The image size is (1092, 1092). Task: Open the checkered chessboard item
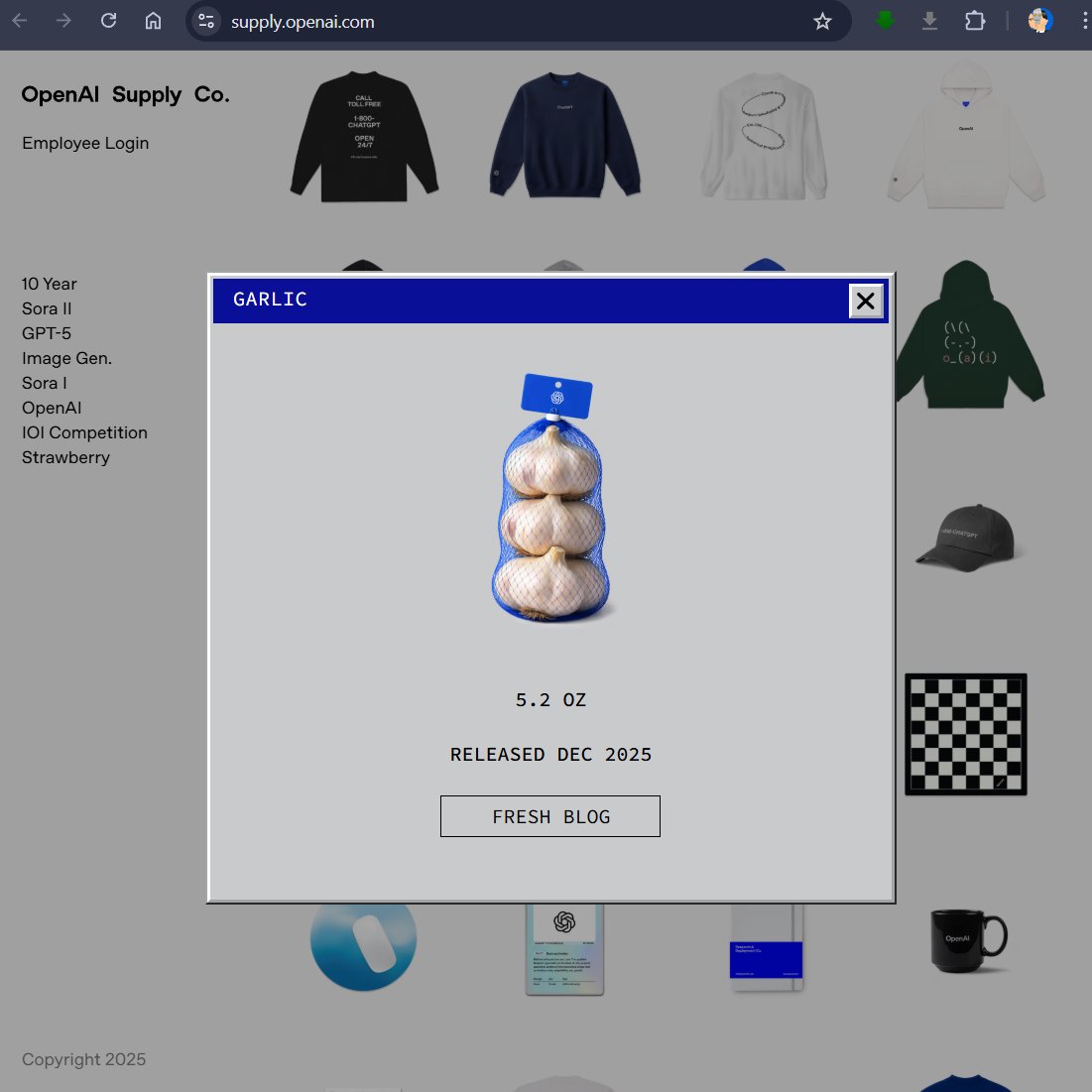pos(966,734)
